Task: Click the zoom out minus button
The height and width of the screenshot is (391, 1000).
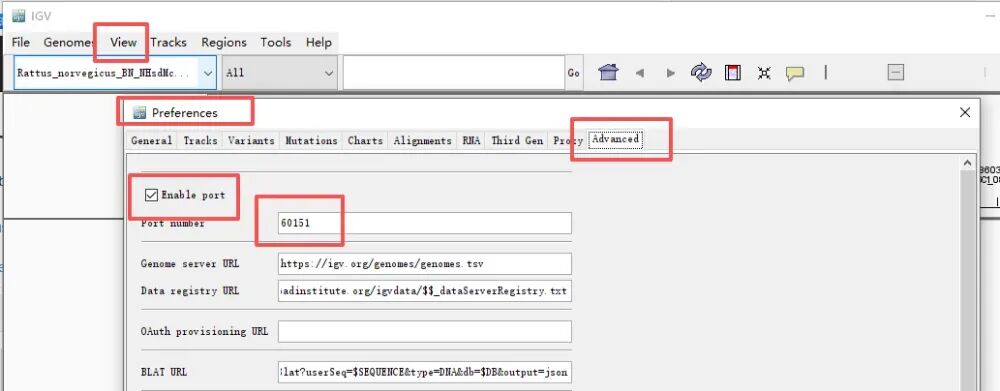Action: 895,73
